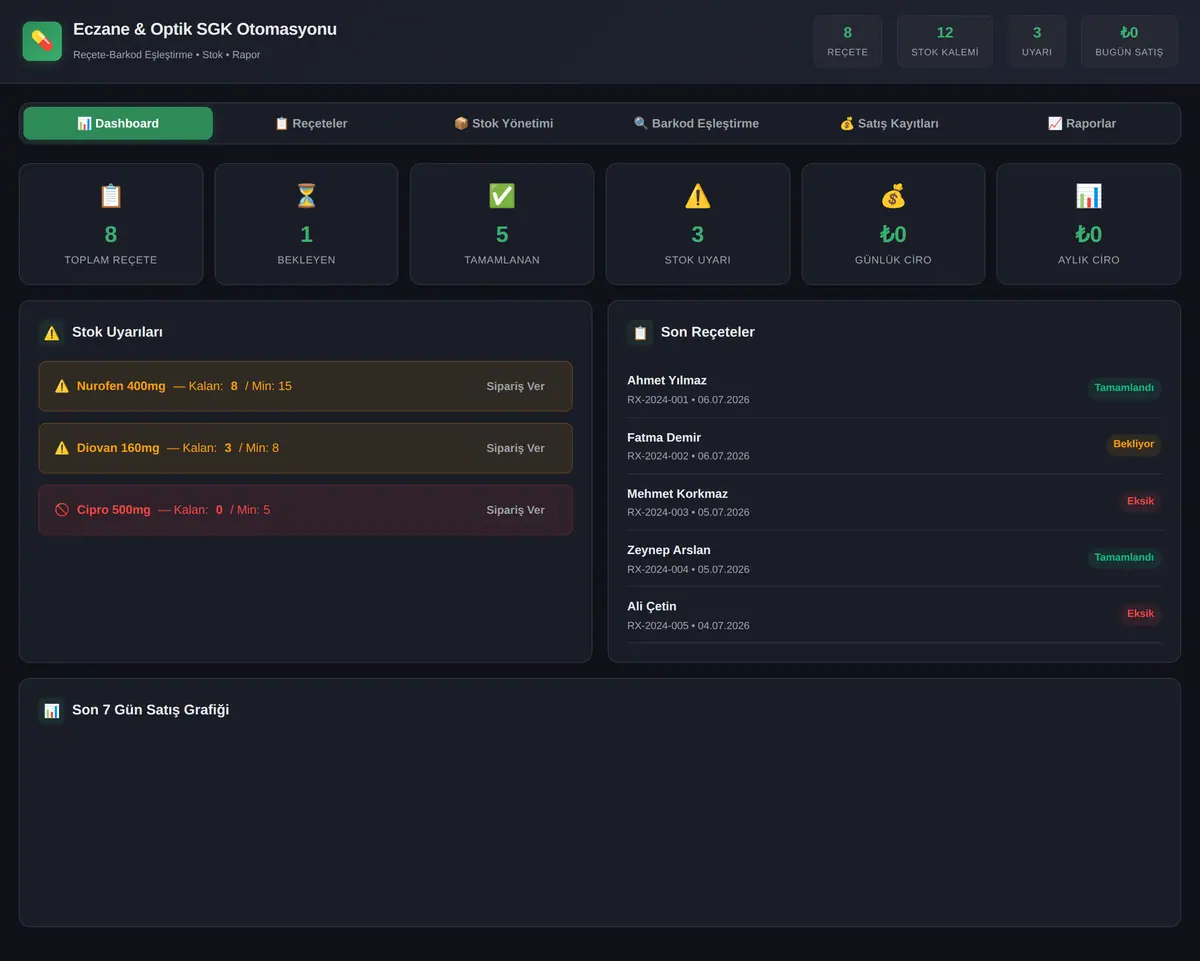The height and width of the screenshot is (961, 1200).
Task: Click the Eksik badge for Ali Çetin
Action: pos(1141,614)
